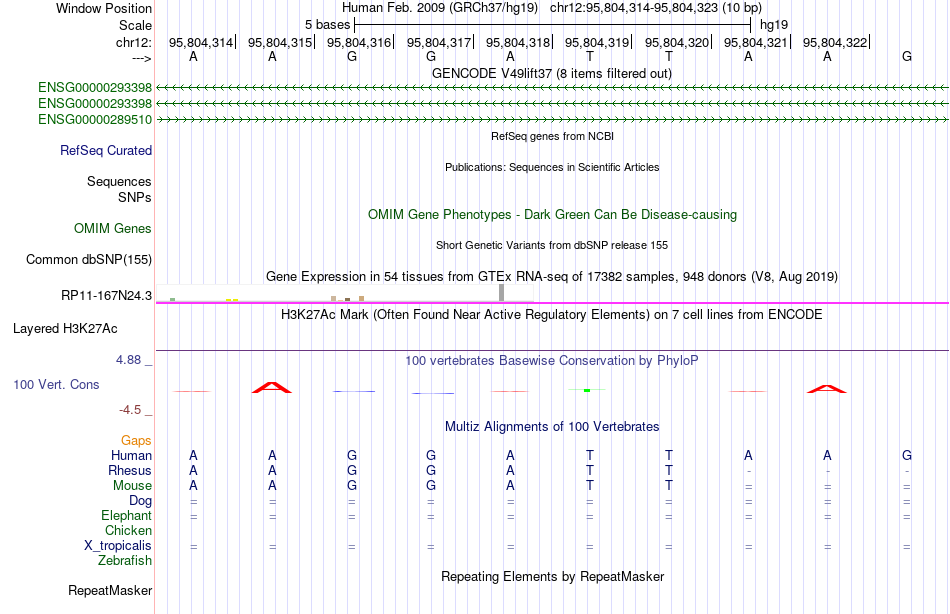Open Multiz Alignments of 100 Vertebrates title
This screenshot has width=950, height=614.
coord(552,427)
